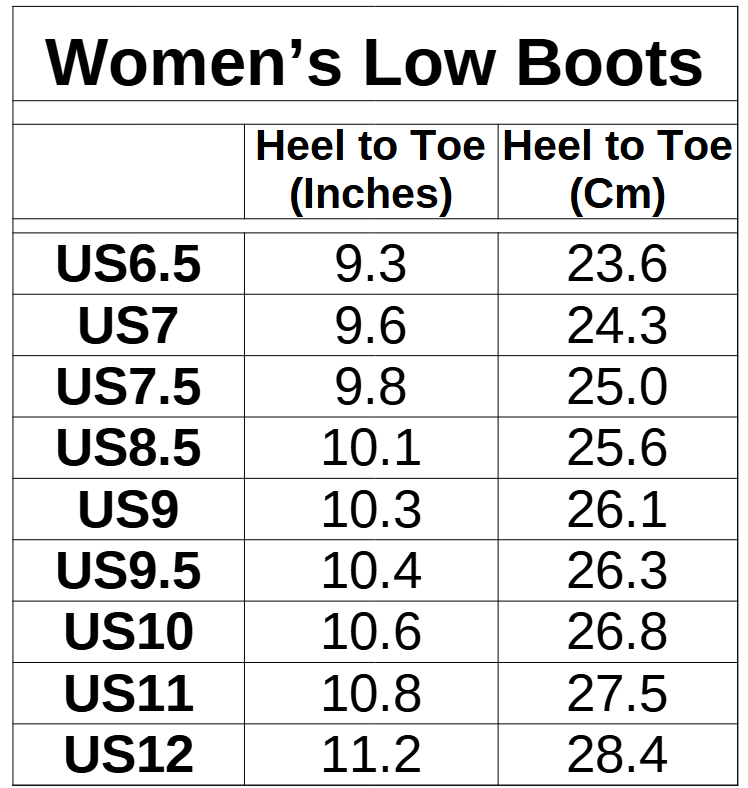The height and width of the screenshot is (788, 748).
Task: Click the US12 size label
Action: point(128,755)
